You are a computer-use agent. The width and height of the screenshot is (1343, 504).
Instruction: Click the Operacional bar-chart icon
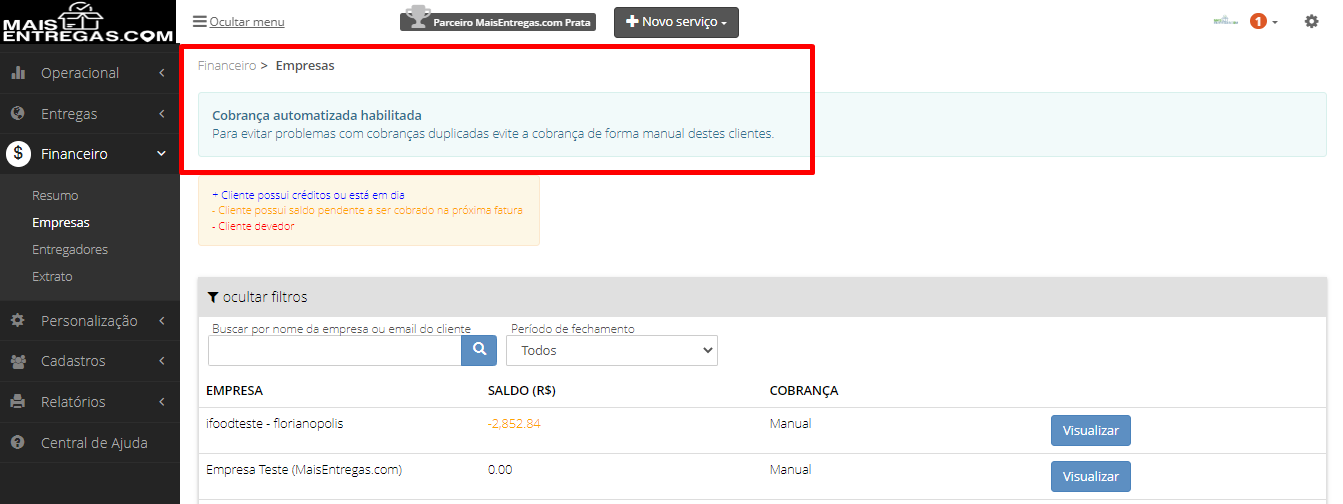click(x=17, y=73)
